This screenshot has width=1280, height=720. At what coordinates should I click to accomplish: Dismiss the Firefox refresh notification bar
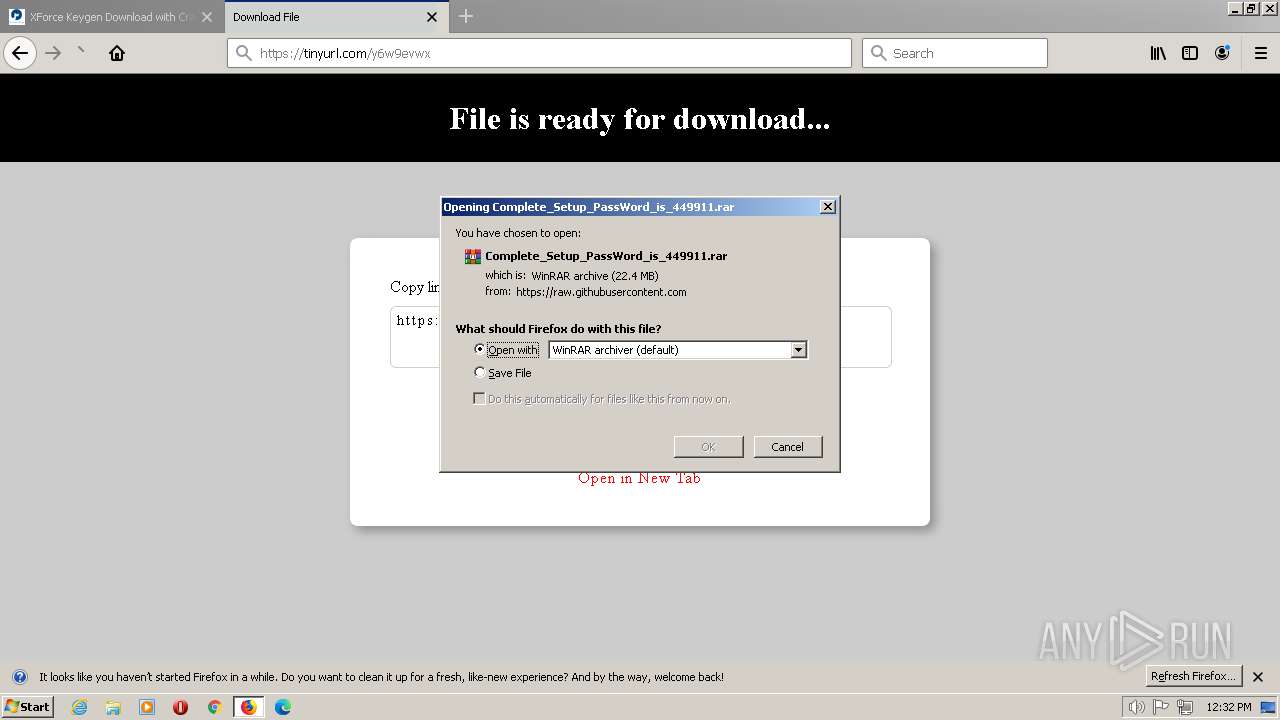pos(1258,677)
